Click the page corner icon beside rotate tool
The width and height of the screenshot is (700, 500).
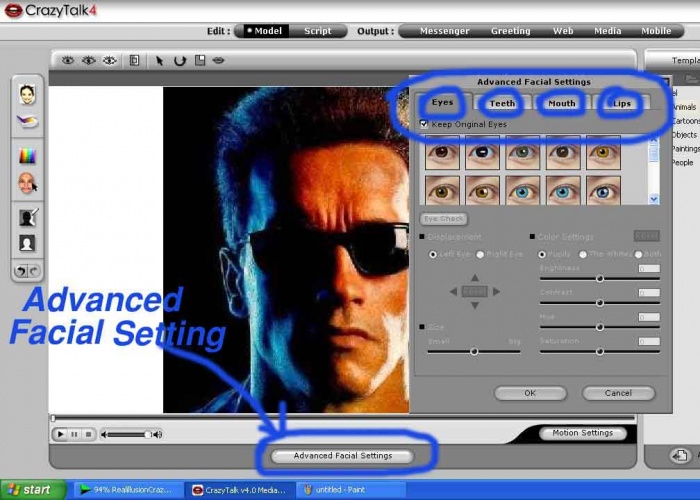click(200, 60)
